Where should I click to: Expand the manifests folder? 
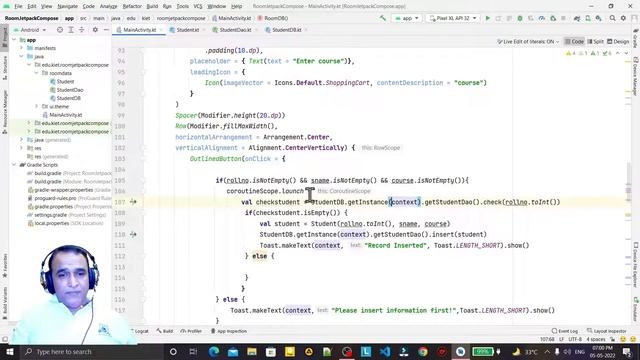coord(22,48)
